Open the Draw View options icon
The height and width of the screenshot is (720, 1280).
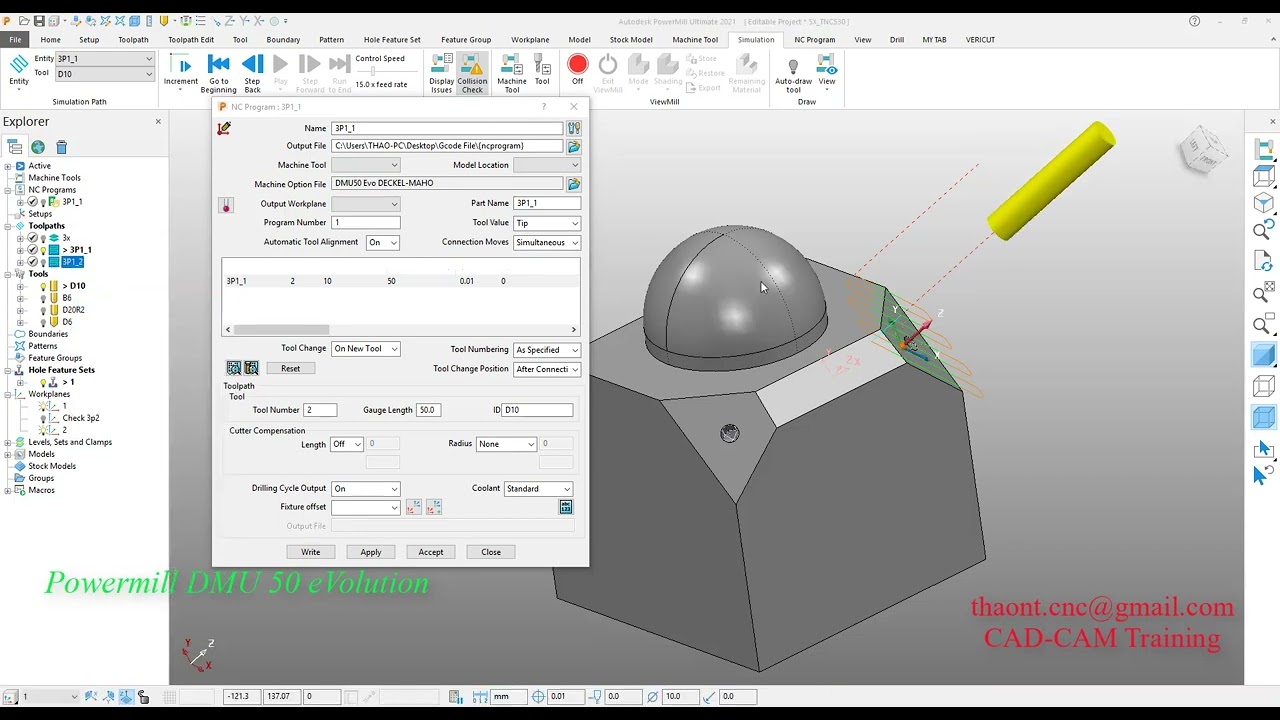827,66
